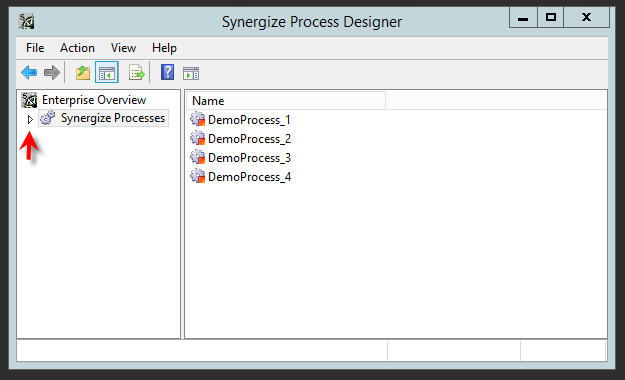This screenshot has width=625, height=380.
Task: Click the DemoProcess_3 gear icon
Action: tap(198, 158)
